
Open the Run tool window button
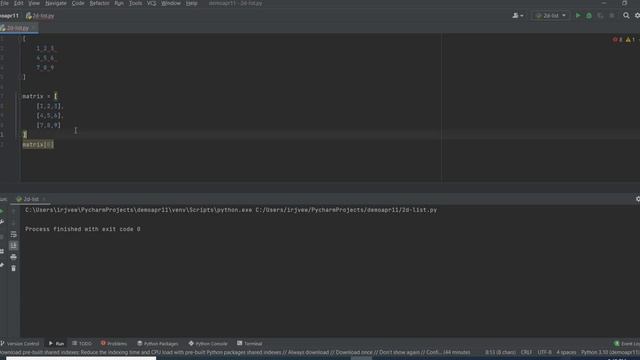(x=56, y=344)
